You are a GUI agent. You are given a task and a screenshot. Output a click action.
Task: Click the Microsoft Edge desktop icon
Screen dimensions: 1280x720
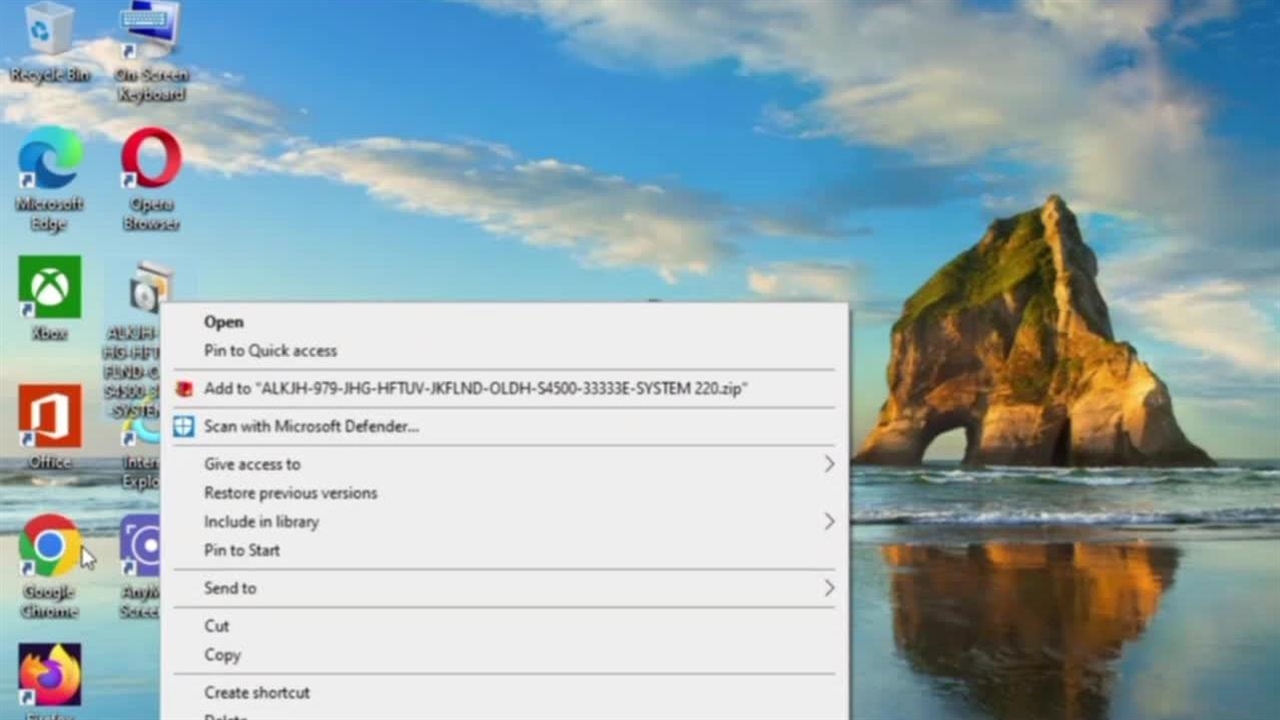(x=49, y=158)
